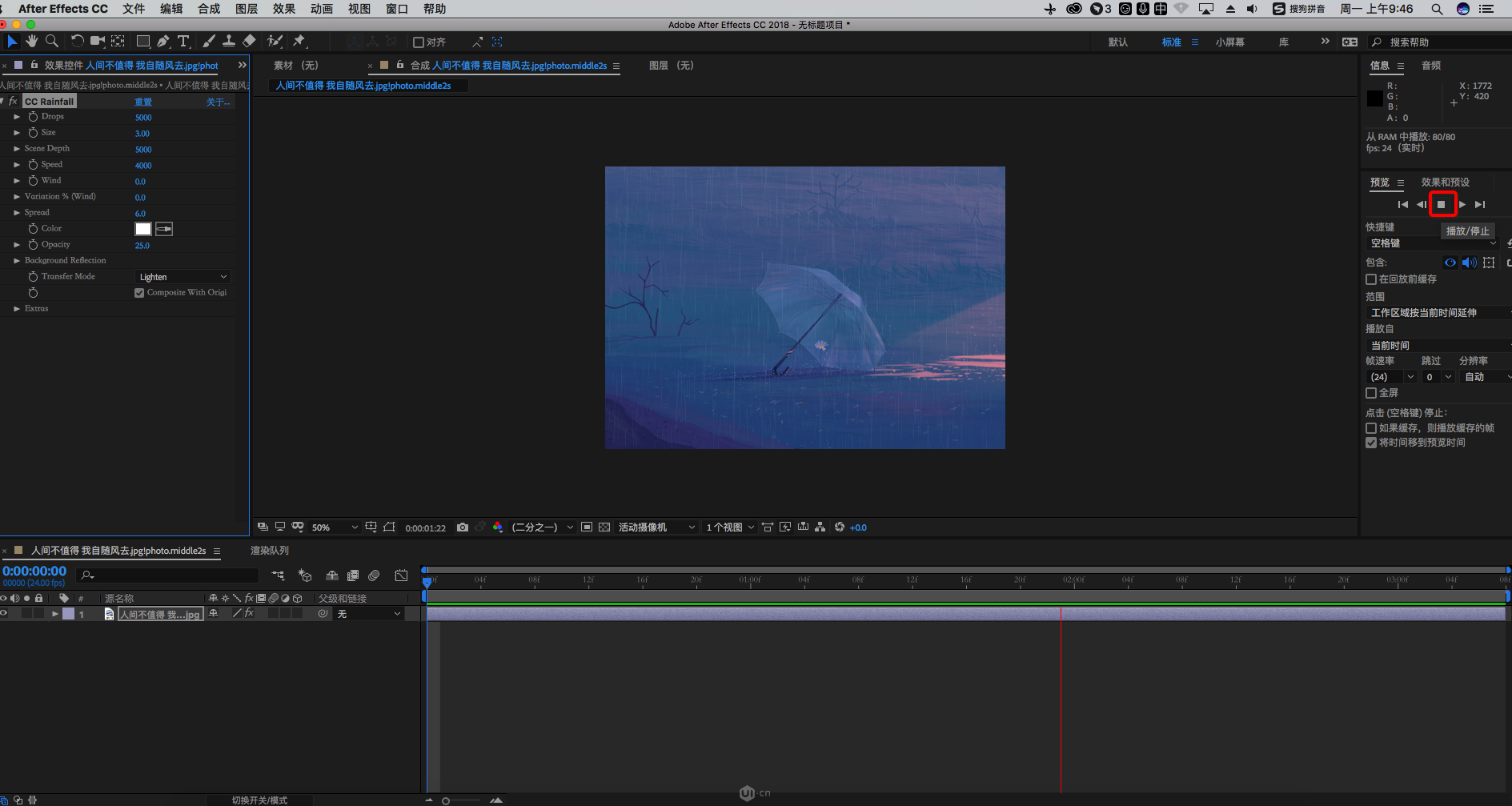Screen dimensions: 1512x806
Task: Open the show channel RGB icon
Action: click(498, 527)
